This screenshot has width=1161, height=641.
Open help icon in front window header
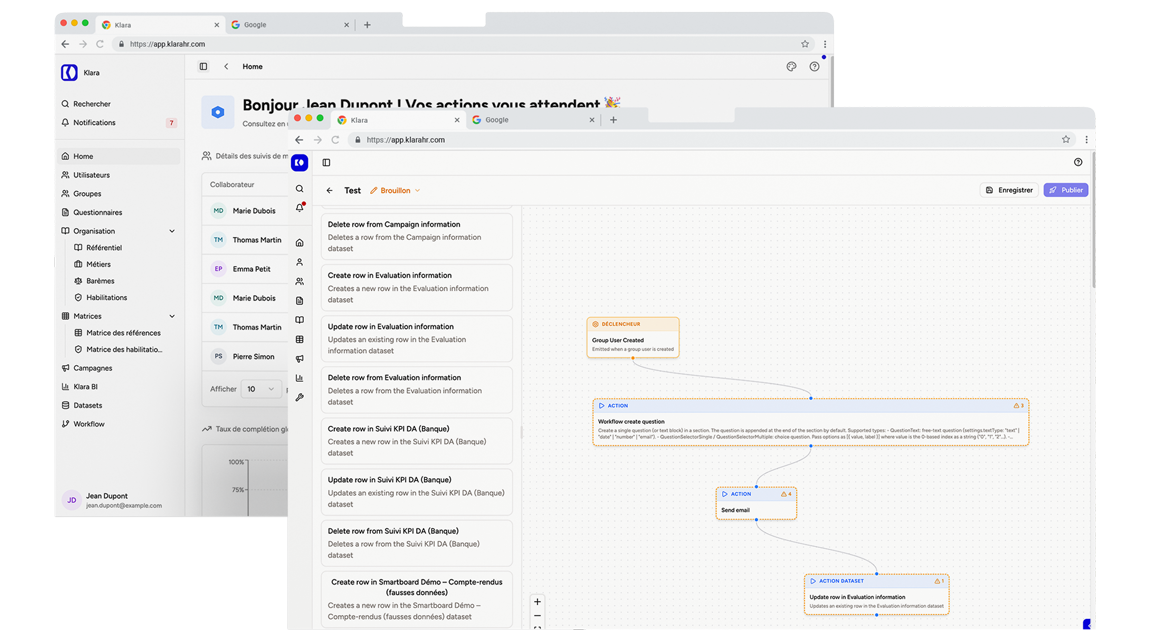(1078, 162)
